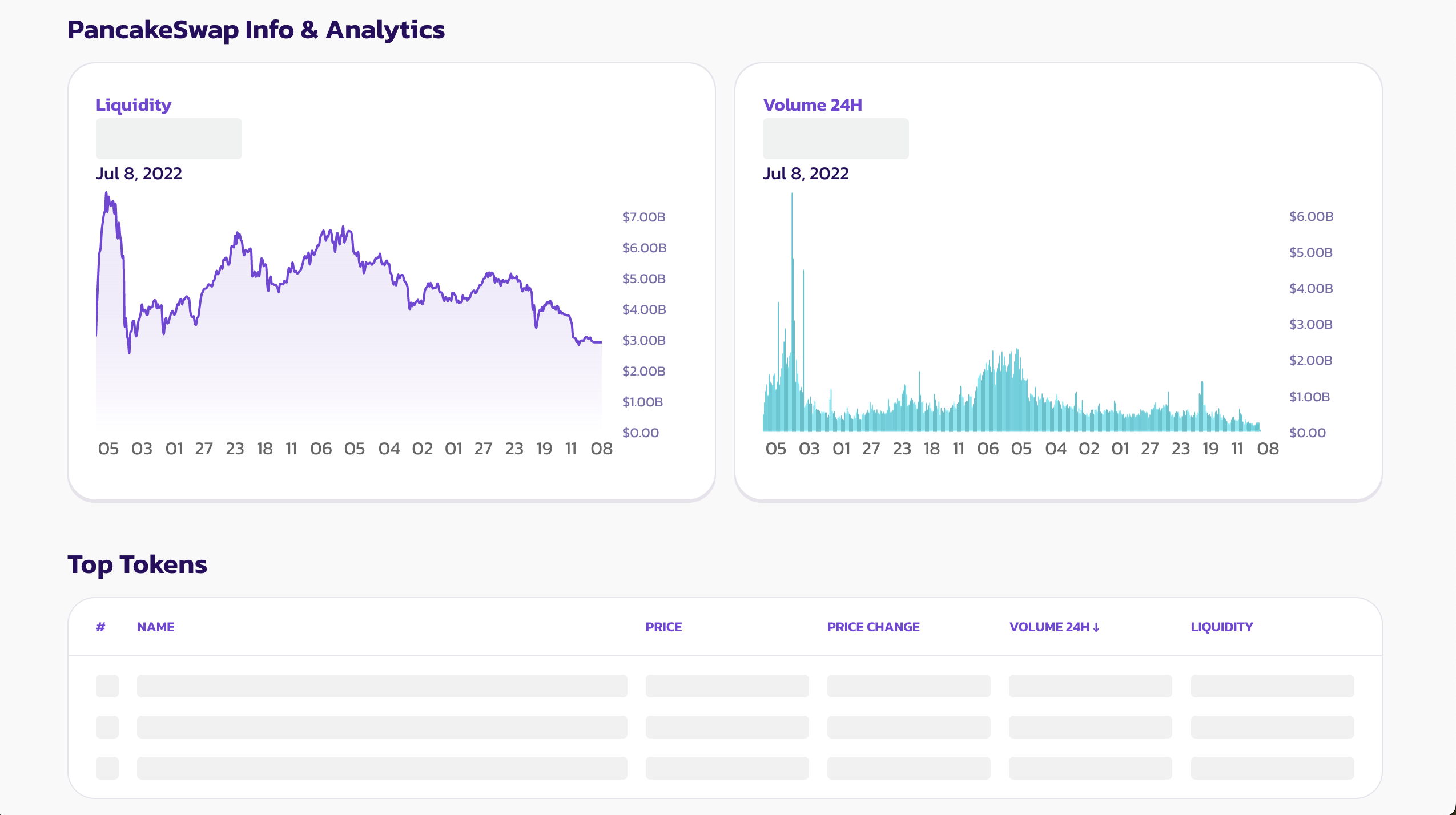
Task: Sort tokens by Liquidity column header
Action: pos(1221,627)
